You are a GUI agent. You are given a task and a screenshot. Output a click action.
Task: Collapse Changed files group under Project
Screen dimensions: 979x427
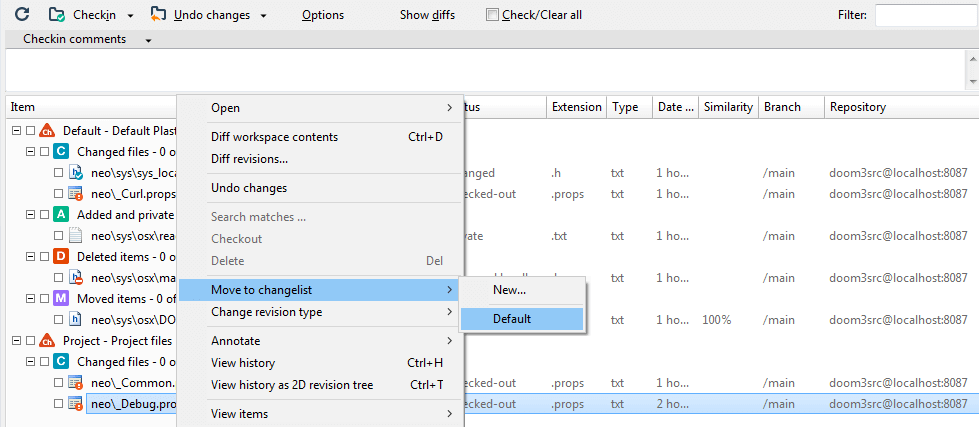click(29, 361)
